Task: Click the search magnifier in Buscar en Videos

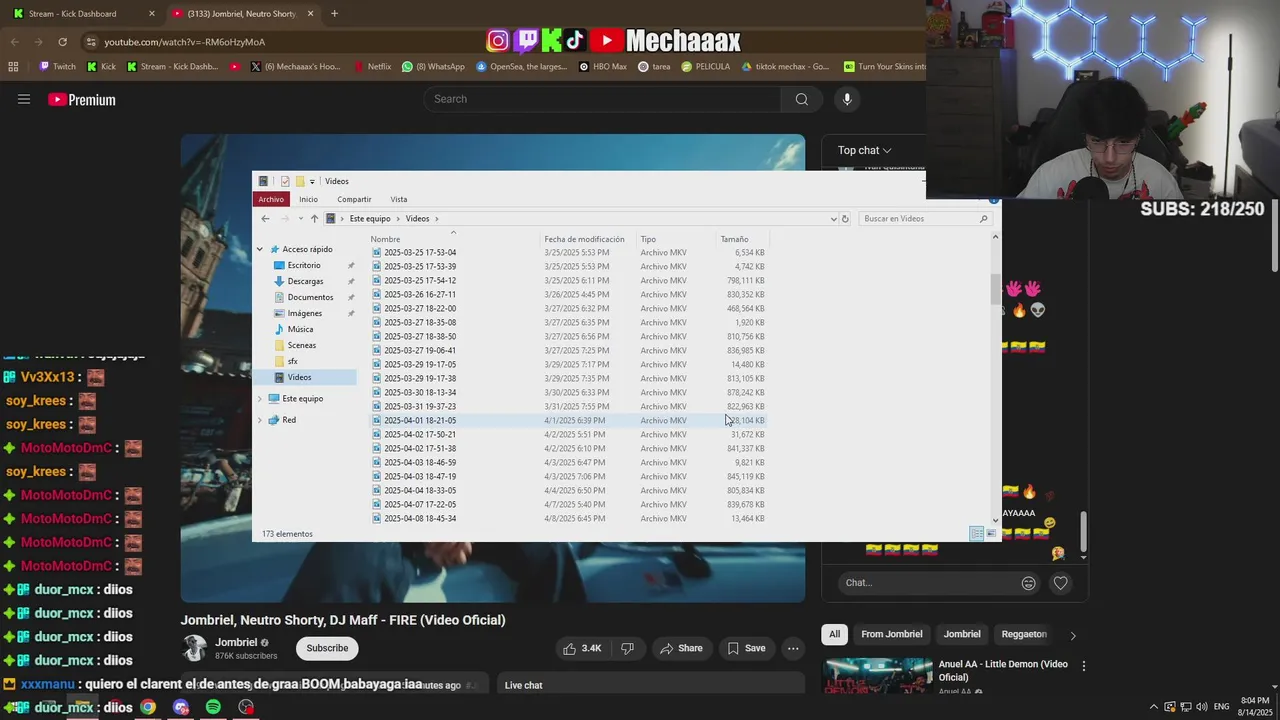Action: (x=983, y=219)
